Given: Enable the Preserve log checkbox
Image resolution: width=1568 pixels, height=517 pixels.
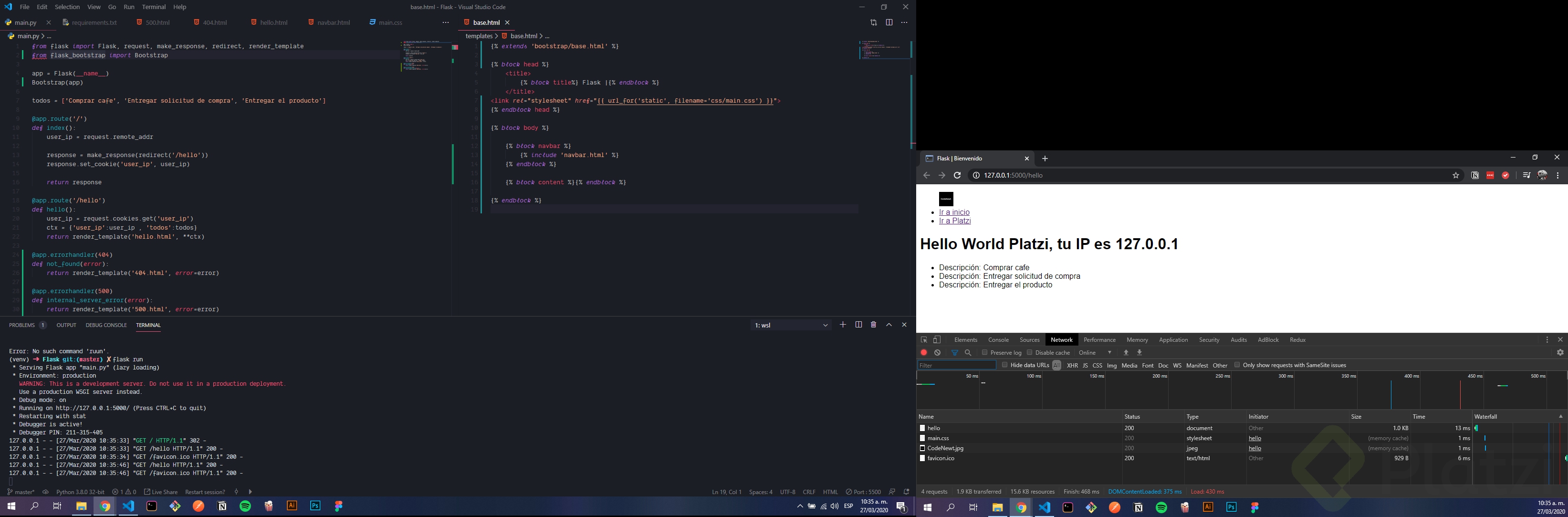Looking at the screenshot, I should tap(984, 353).
